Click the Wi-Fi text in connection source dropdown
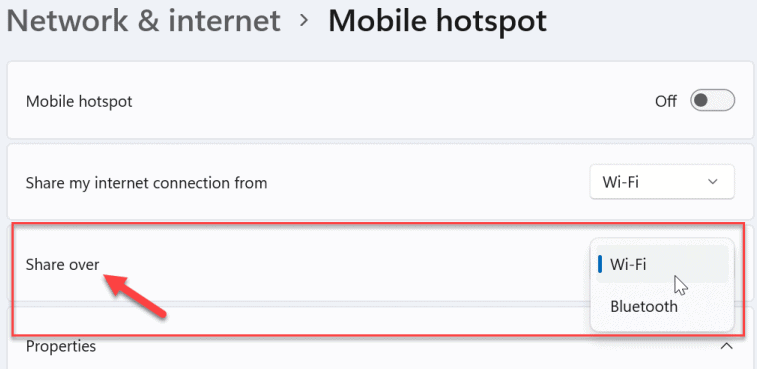Viewport: 757px width, 369px height. click(x=620, y=182)
